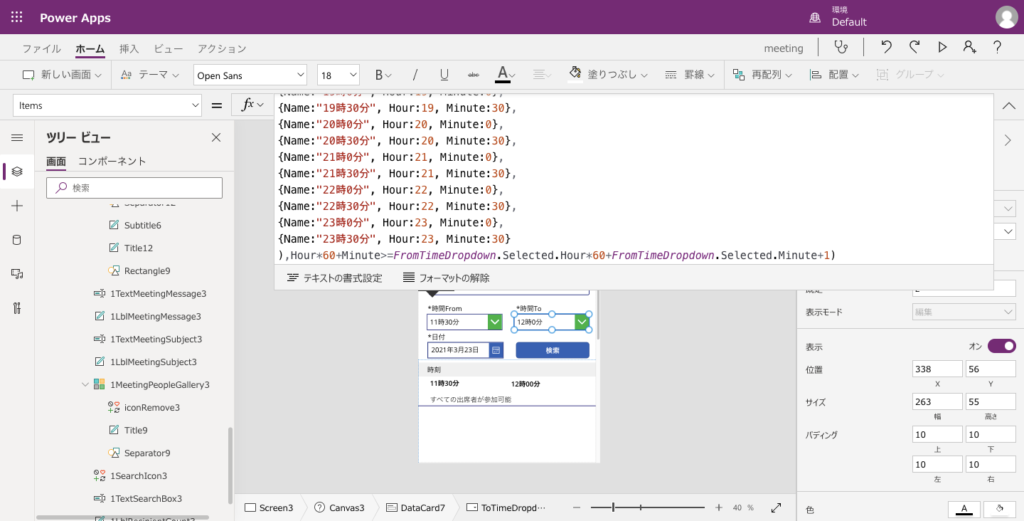This screenshot has height=521, width=1024.
Task: Click the X position field 338
Action: point(937,369)
